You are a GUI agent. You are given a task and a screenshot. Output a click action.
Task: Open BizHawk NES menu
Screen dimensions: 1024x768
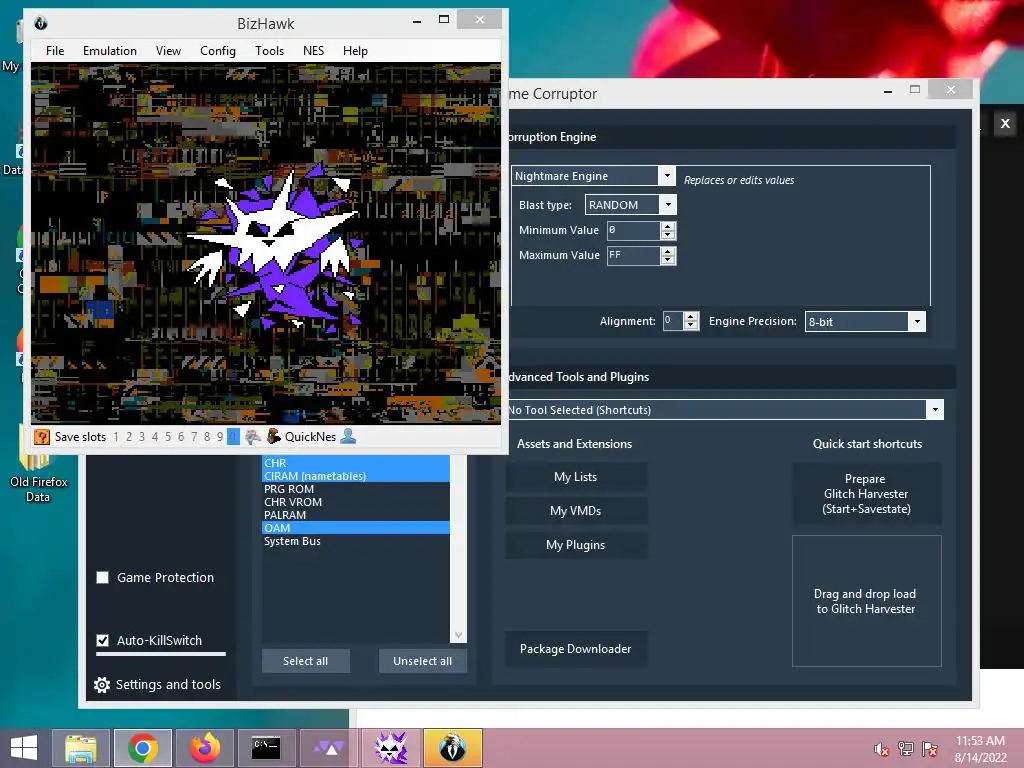(x=313, y=51)
